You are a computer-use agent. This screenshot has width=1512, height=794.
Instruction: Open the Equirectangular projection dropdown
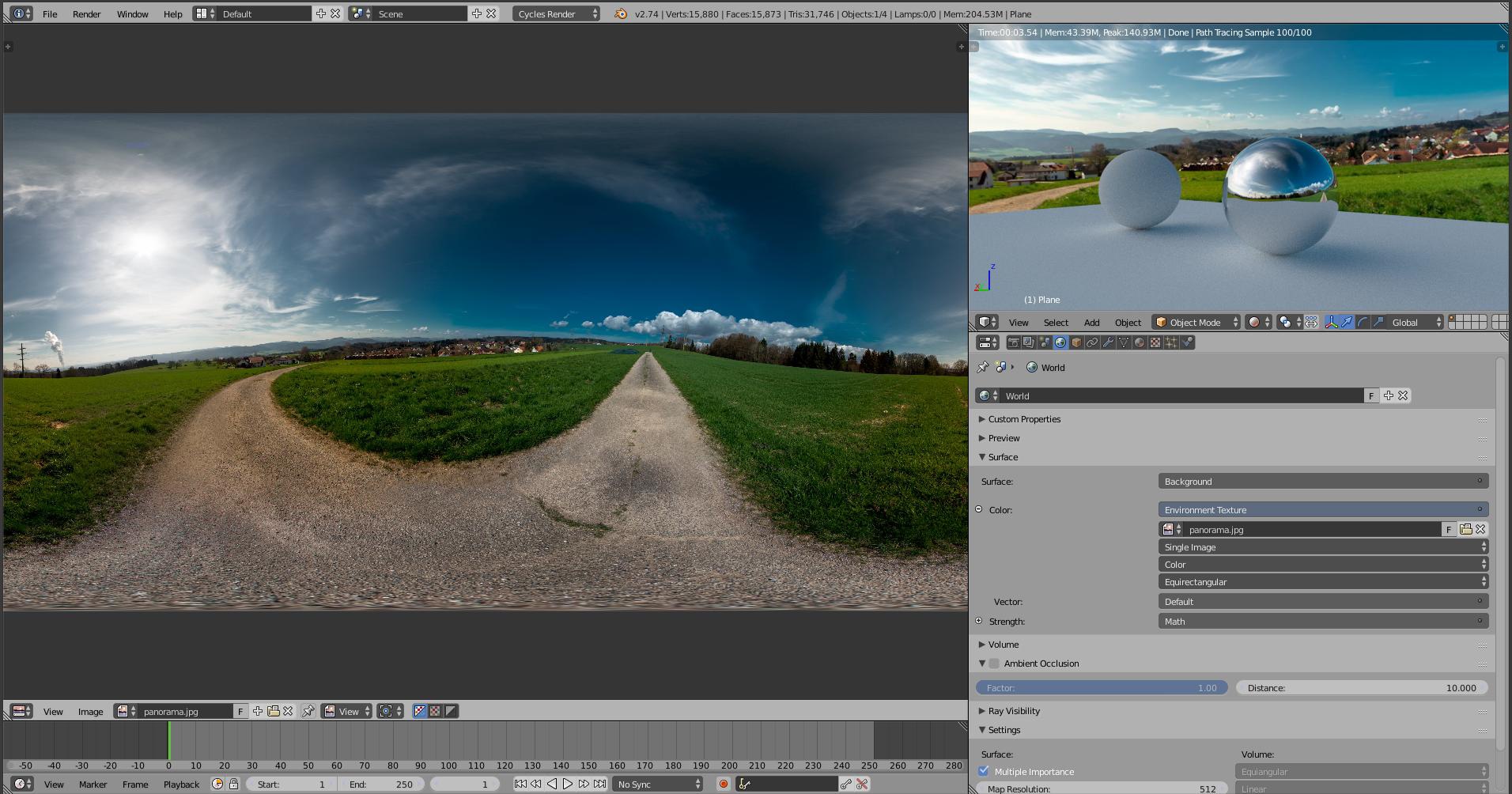point(1323,581)
